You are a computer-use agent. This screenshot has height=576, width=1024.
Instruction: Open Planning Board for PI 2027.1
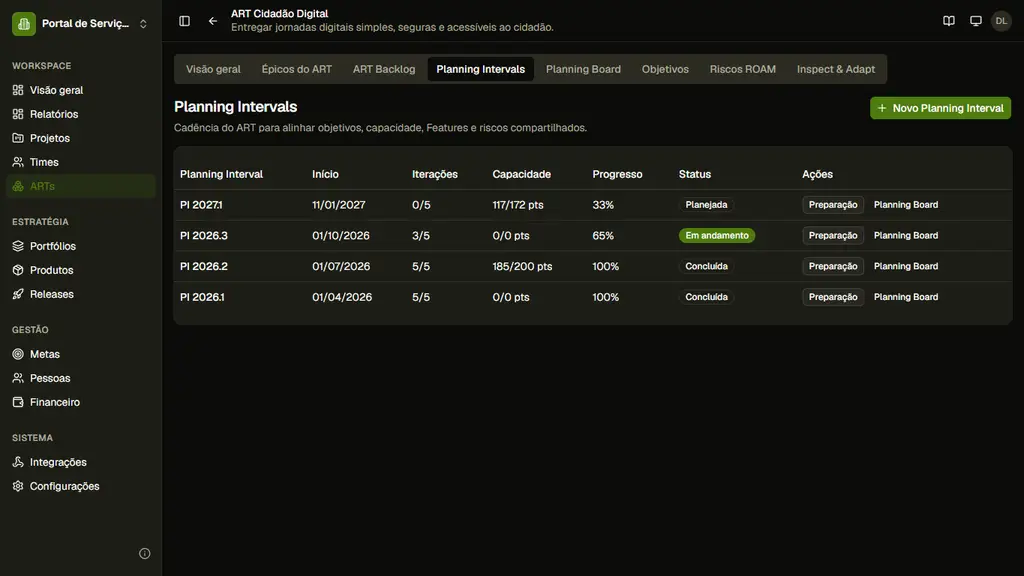point(906,205)
